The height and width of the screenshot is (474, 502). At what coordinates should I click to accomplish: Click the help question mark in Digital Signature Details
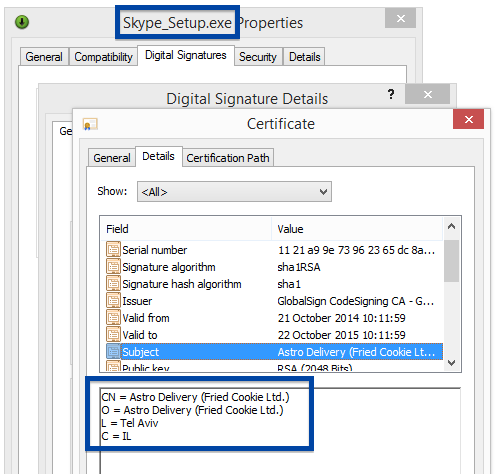click(x=391, y=94)
